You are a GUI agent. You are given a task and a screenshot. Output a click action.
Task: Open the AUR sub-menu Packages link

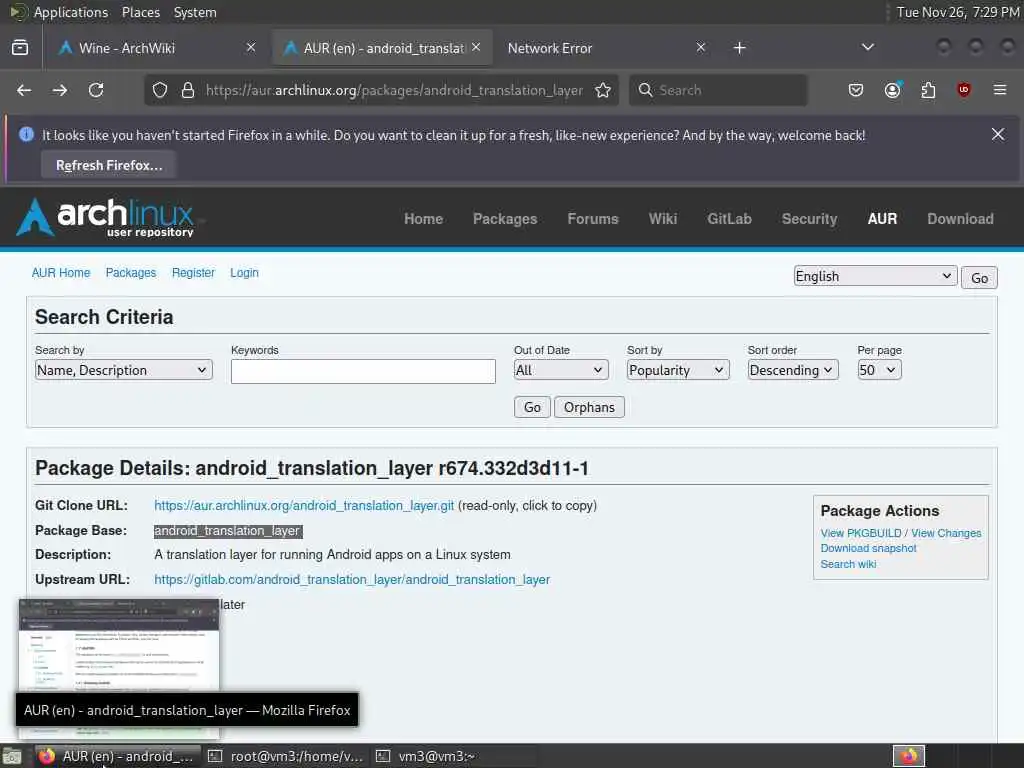(x=131, y=272)
